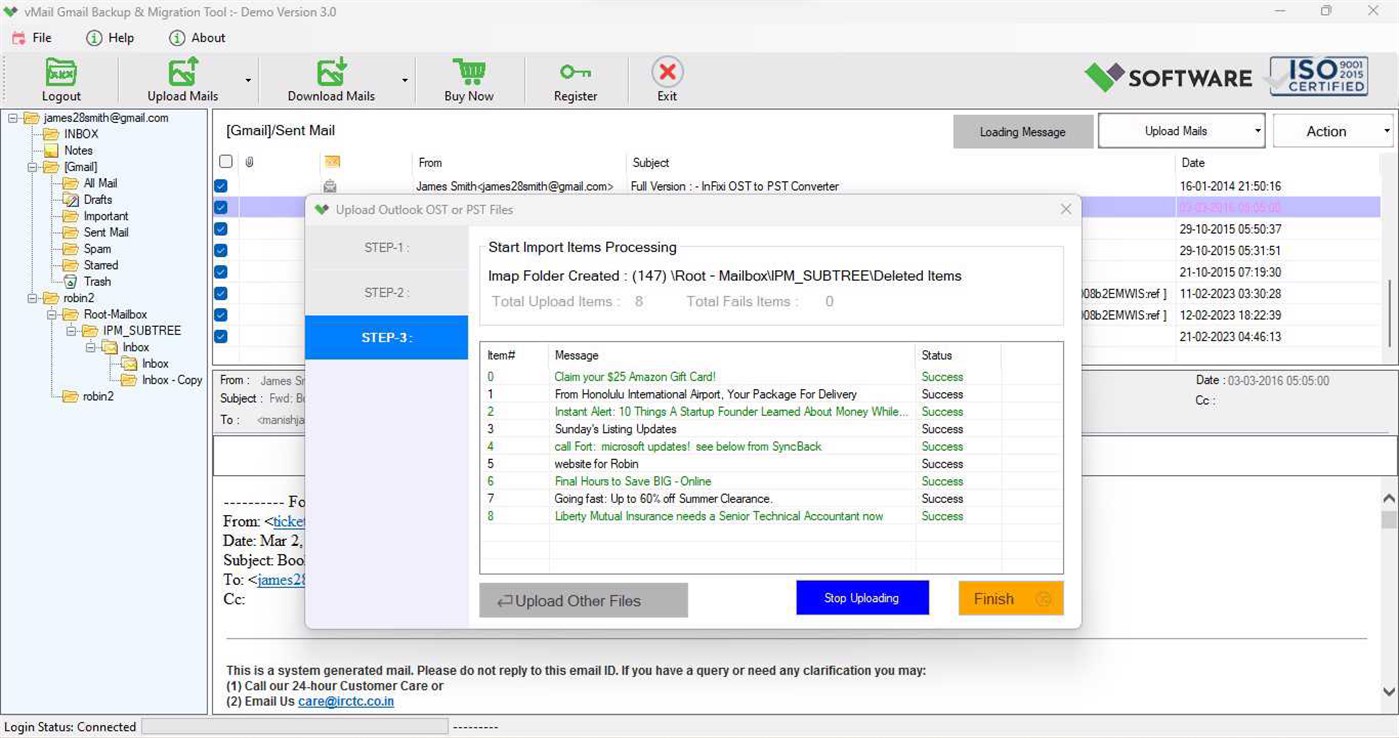Uncheck the mail dated 16-01-2014 21:50:16
This screenshot has height=738, width=1399.
coord(221,186)
